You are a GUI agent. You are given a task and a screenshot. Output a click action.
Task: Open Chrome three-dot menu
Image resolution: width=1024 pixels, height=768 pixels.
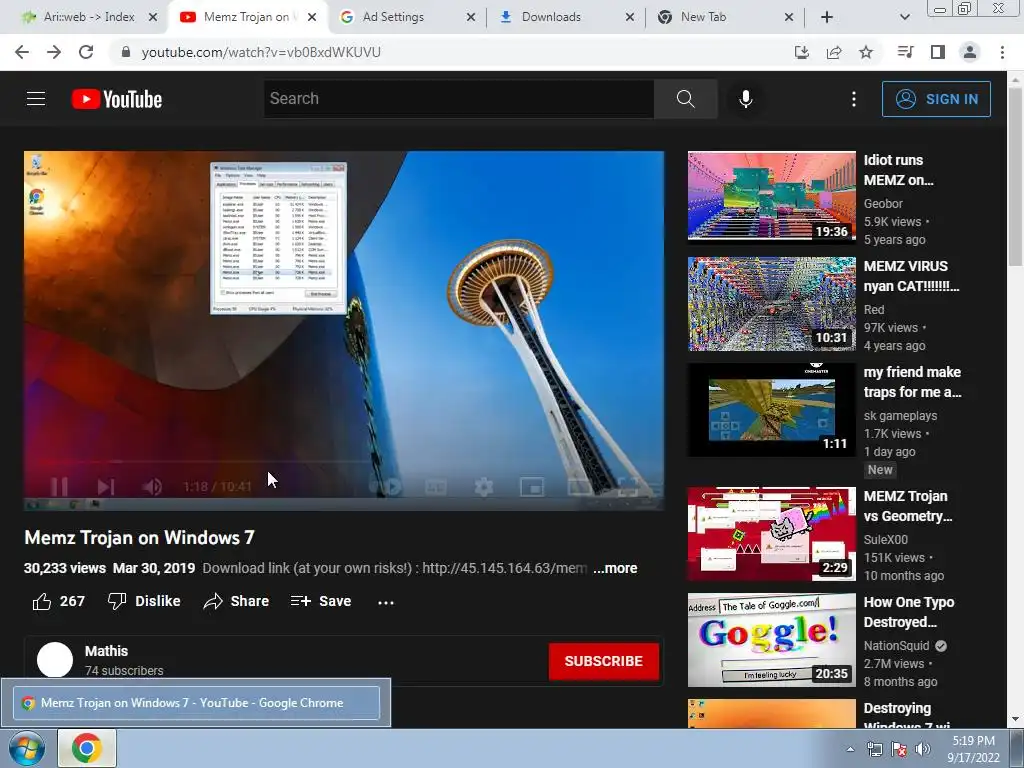[x=1002, y=52]
